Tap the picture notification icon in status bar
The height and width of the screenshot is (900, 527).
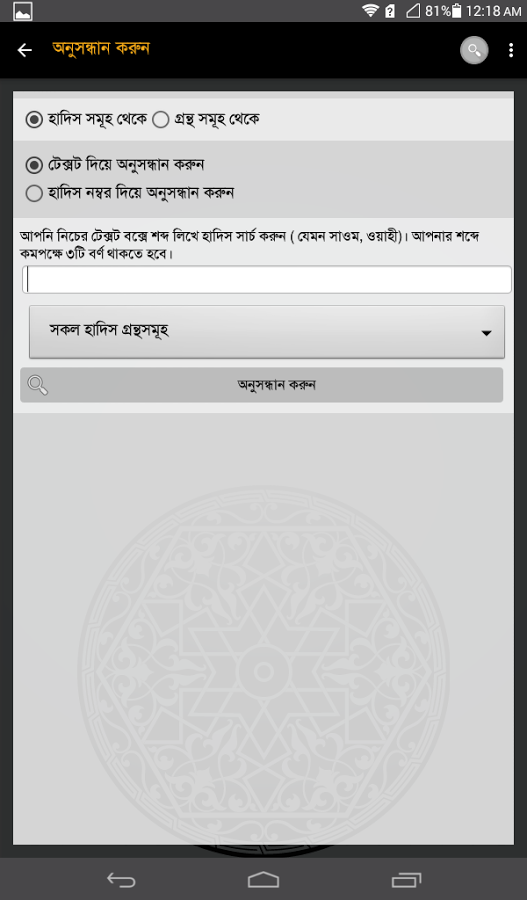[x=23, y=11]
